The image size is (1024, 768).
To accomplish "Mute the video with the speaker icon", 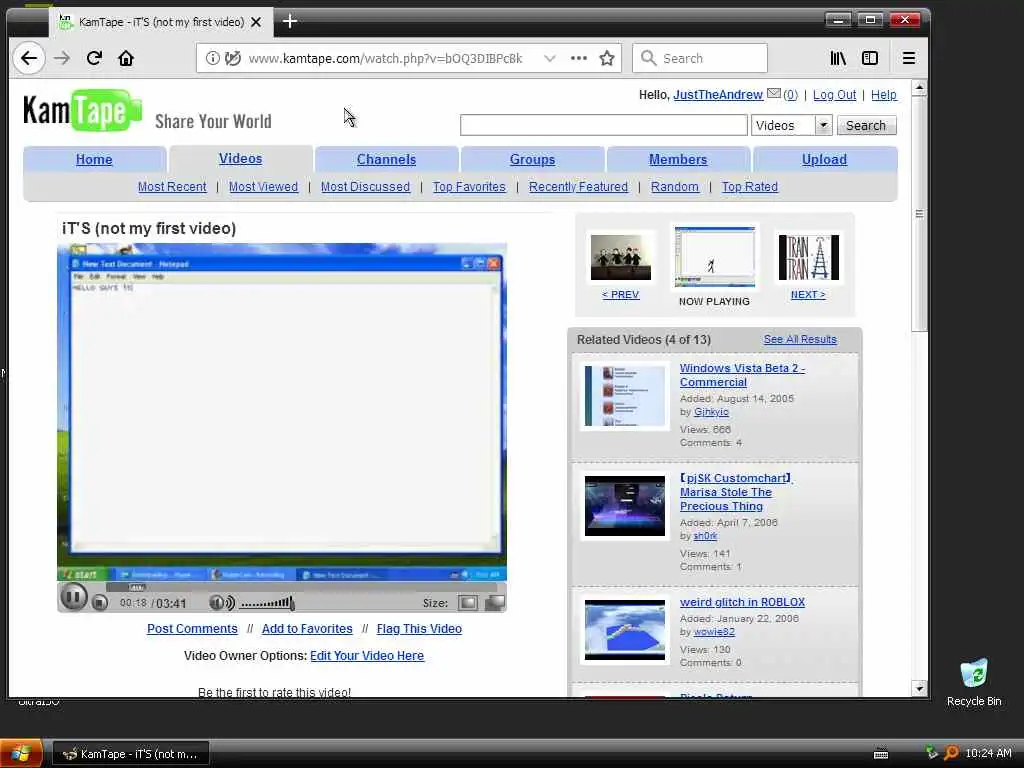I will [x=222, y=602].
